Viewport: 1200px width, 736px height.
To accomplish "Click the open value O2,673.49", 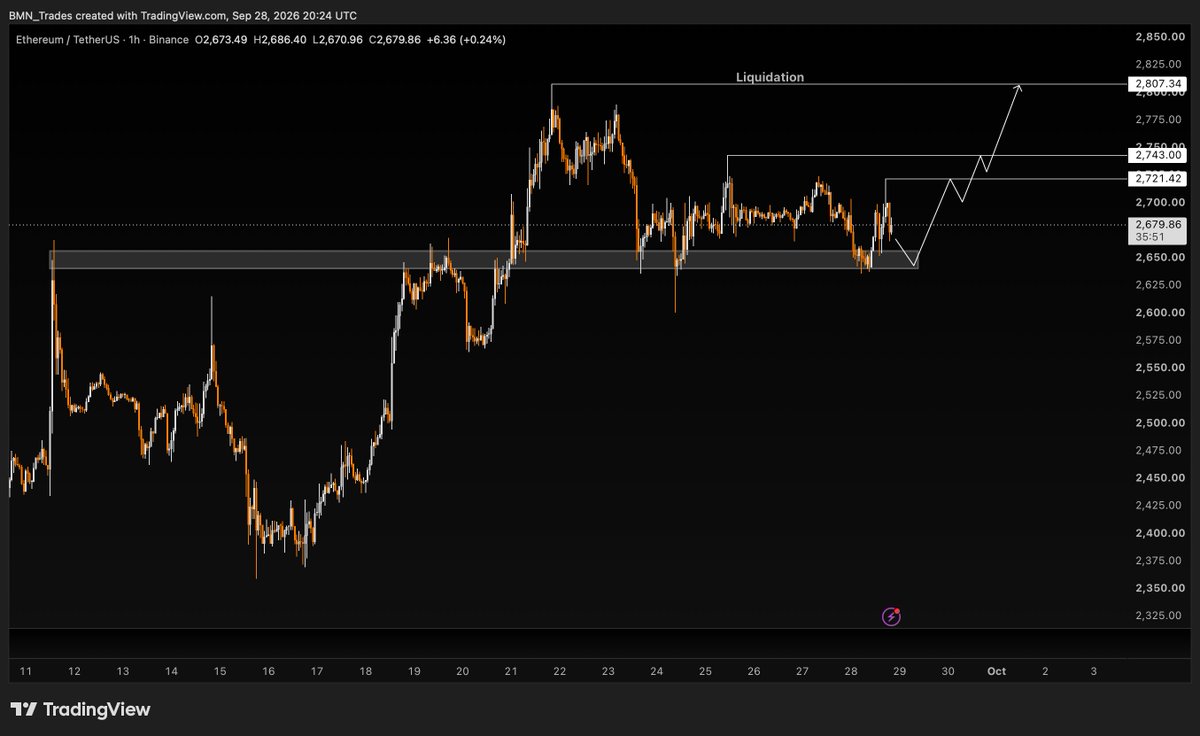I will tap(222, 40).
